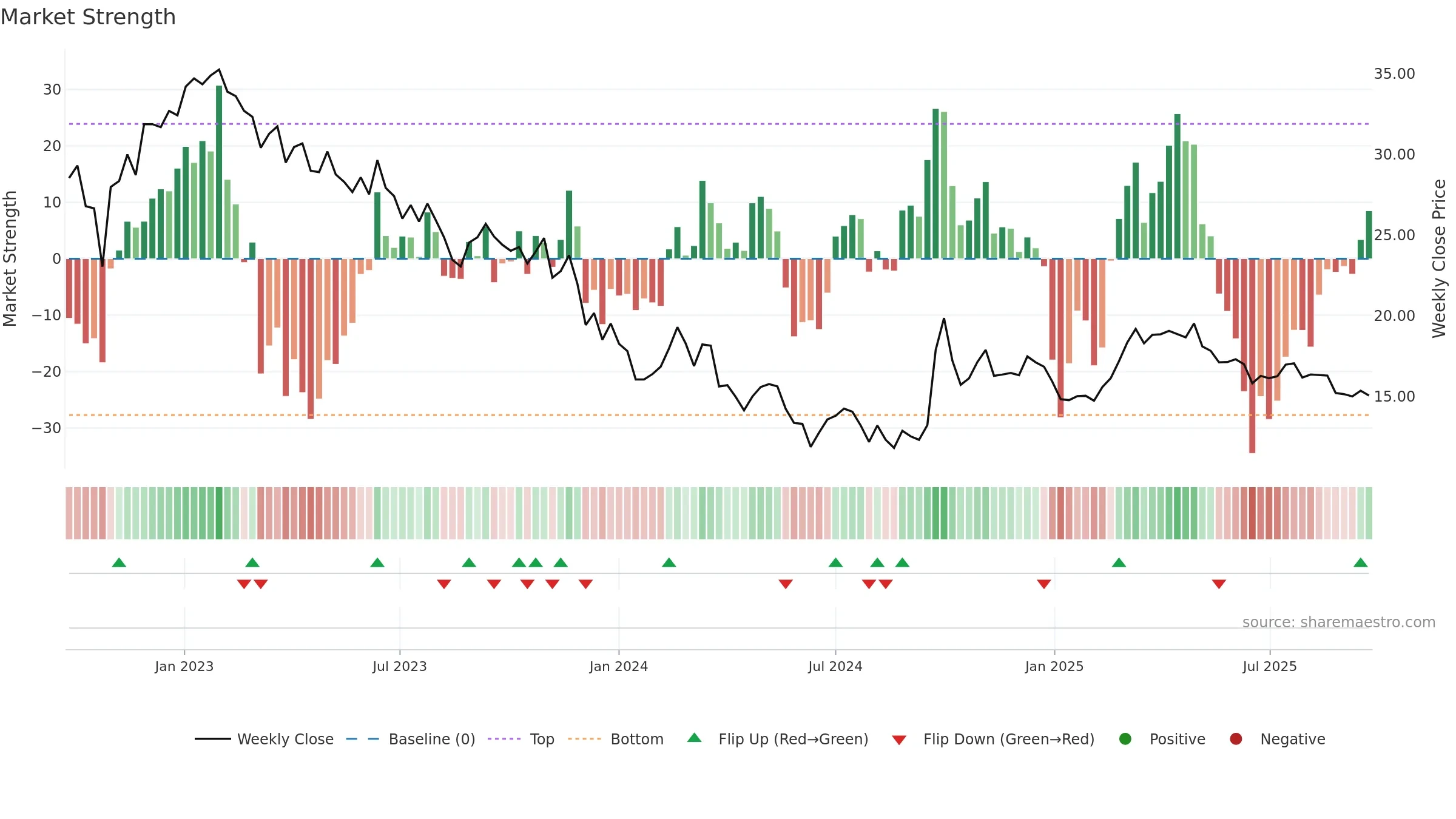Toggle Flip Up (Red→Green) legend entry
Screen dimensions: 1456x819
(x=778, y=739)
